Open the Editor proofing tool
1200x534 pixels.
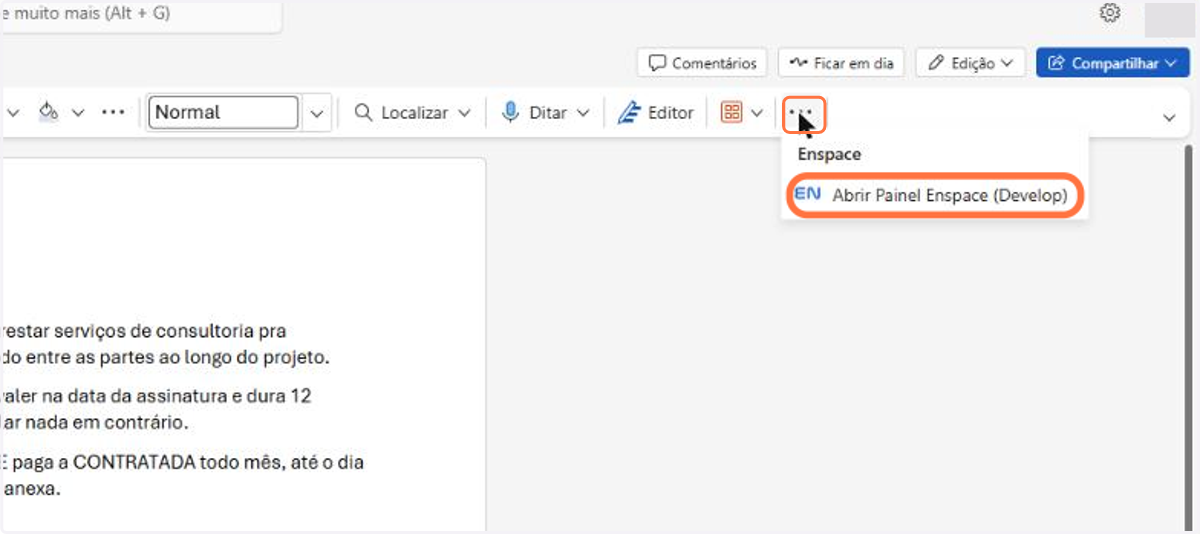click(x=656, y=113)
